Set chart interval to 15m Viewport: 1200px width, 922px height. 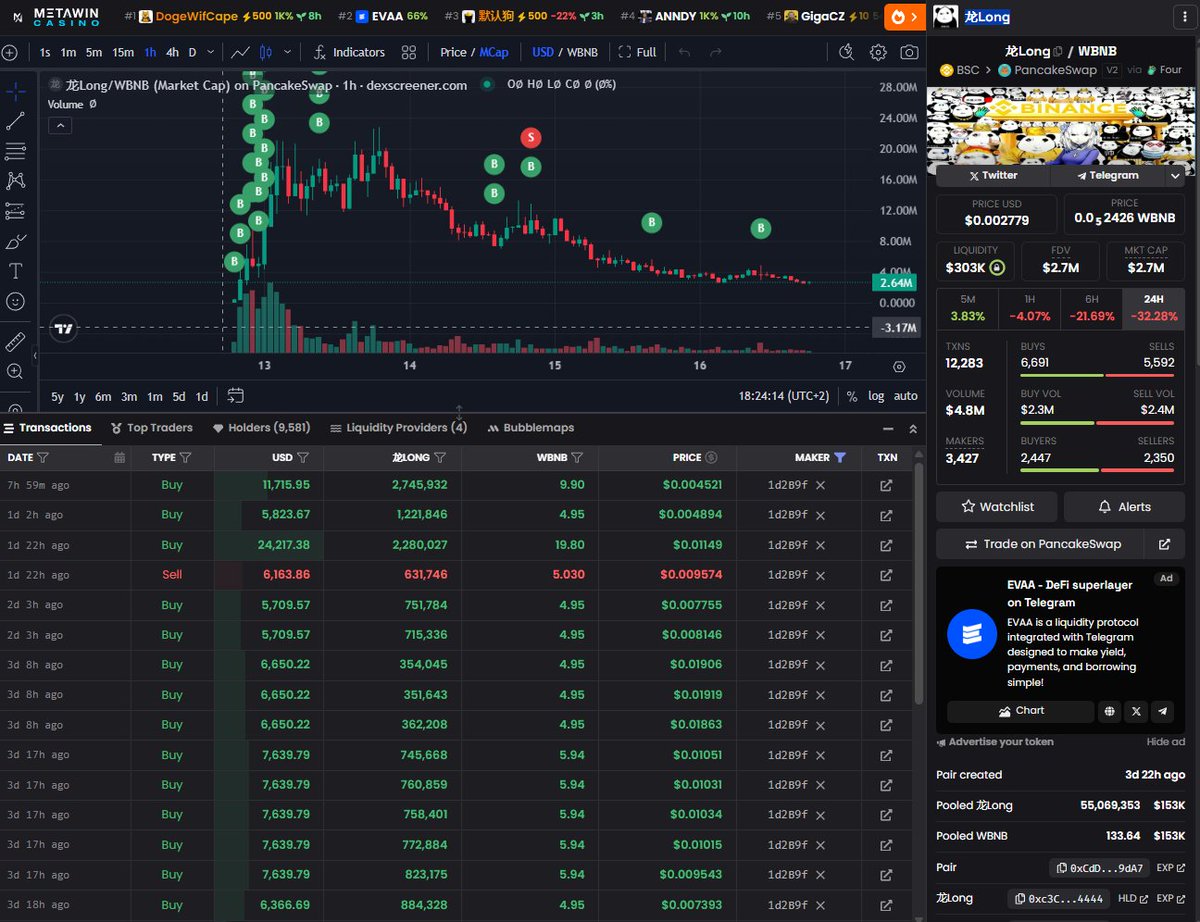point(123,52)
